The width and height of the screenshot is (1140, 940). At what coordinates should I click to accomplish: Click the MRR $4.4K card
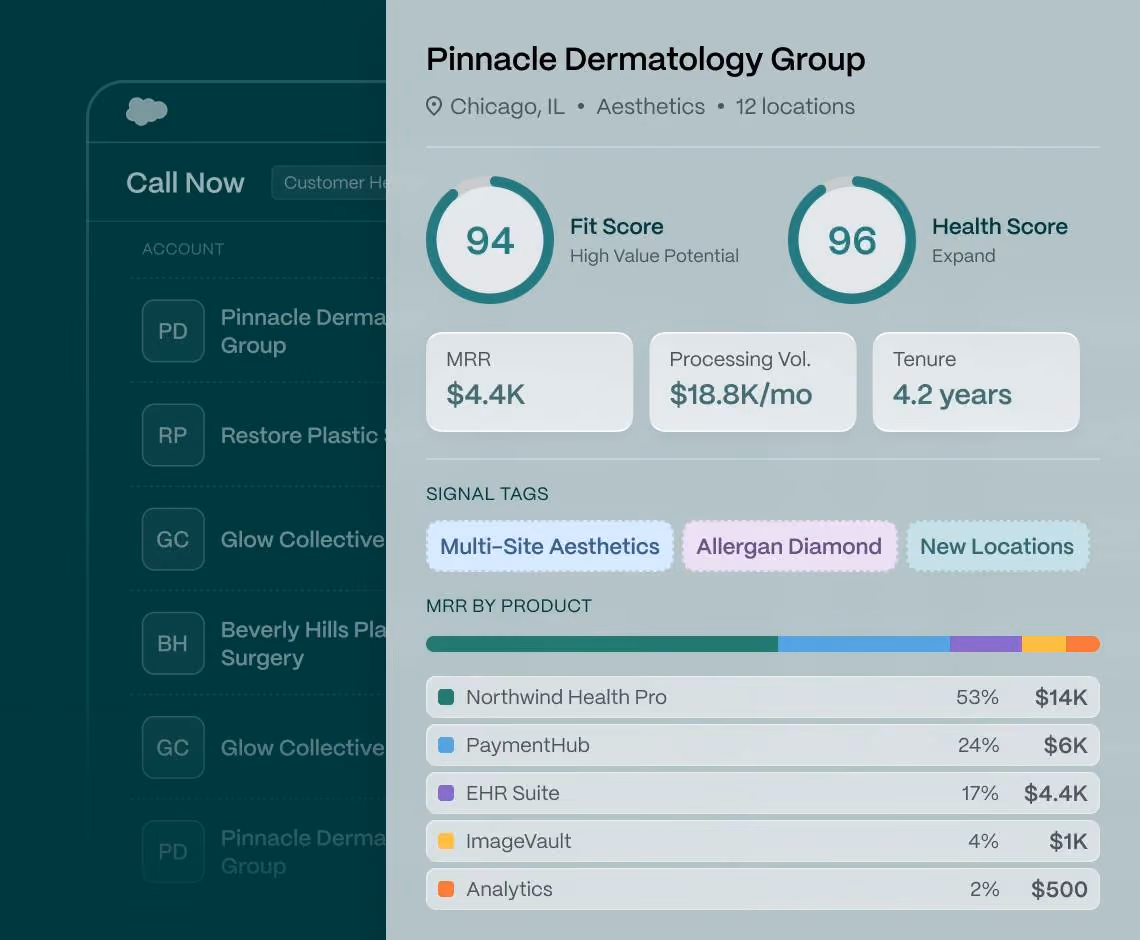coord(529,382)
